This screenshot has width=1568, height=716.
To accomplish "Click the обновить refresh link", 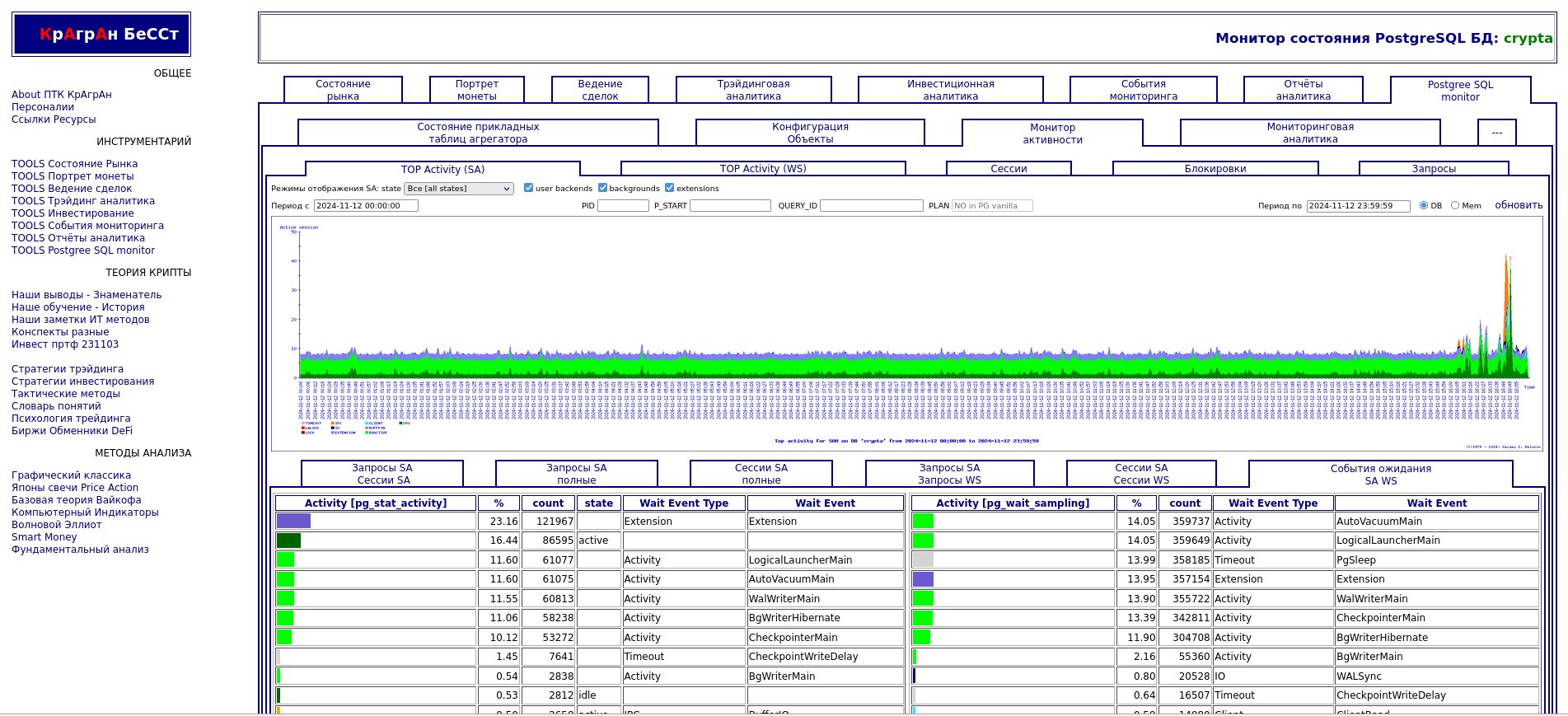I will point(1518,205).
